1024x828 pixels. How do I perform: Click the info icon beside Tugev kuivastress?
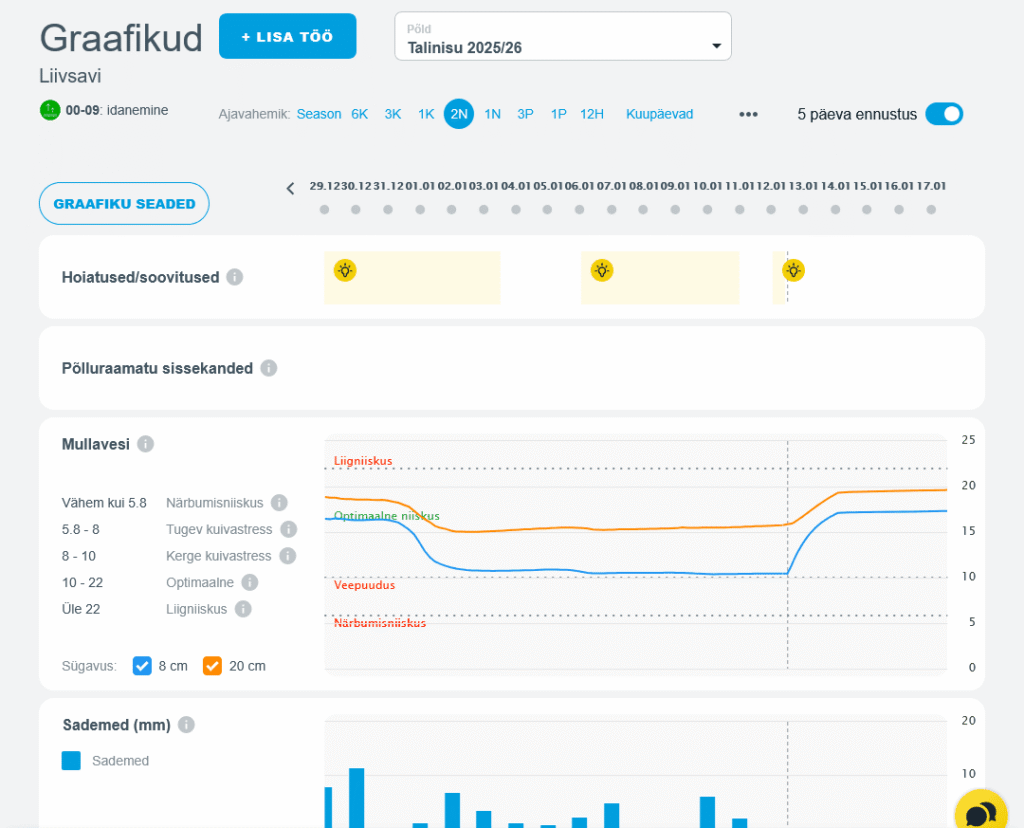289,529
